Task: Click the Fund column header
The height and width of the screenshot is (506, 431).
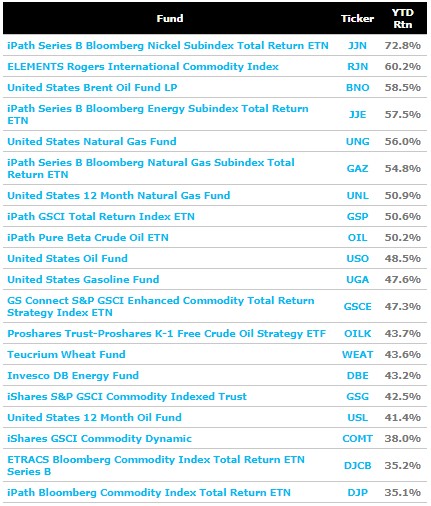Action: coord(170,18)
